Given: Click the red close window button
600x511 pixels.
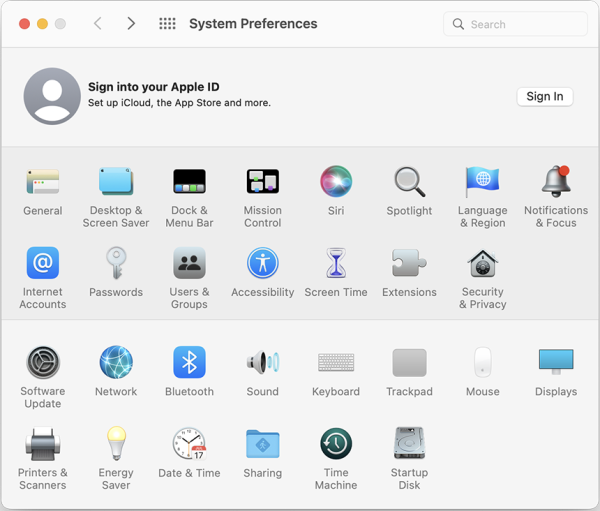Looking at the screenshot, I should coord(24,24).
